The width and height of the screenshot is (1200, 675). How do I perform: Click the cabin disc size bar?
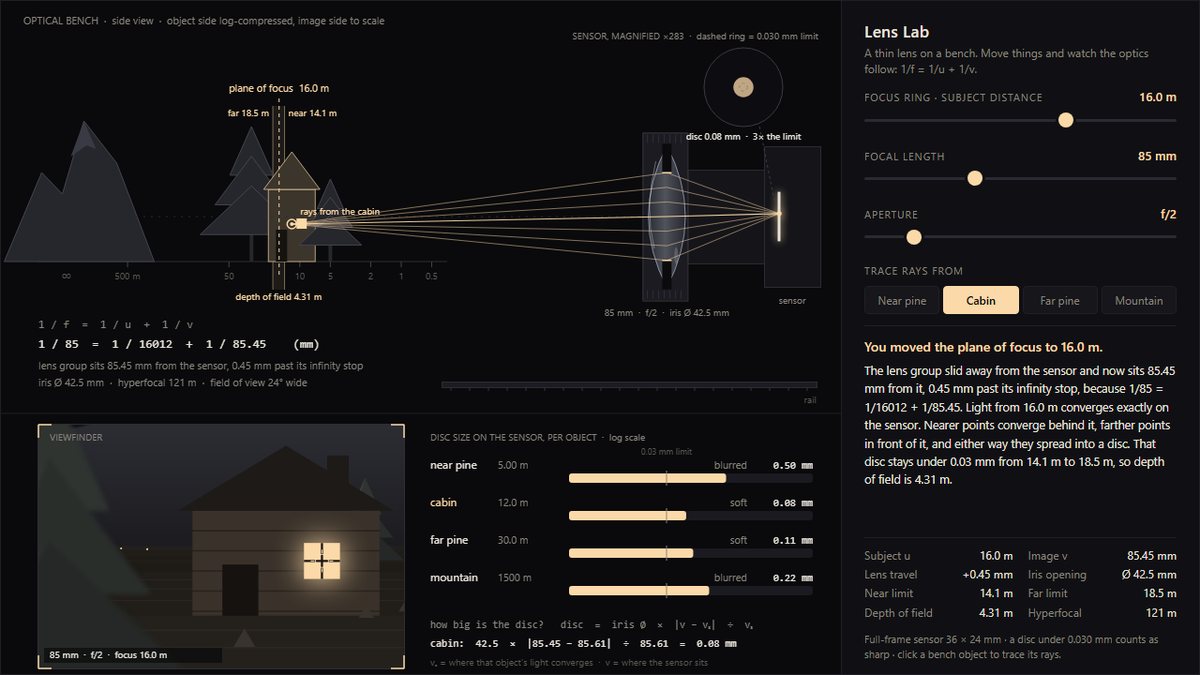tap(690, 516)
